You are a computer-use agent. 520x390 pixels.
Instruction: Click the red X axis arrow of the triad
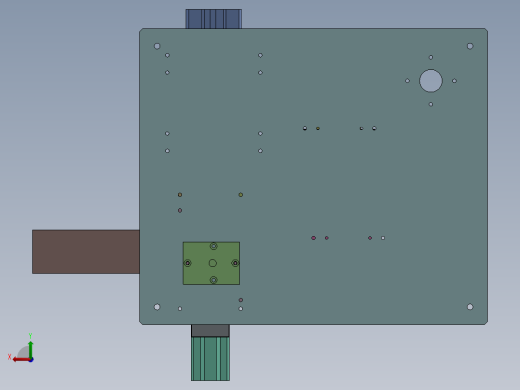tap(21, 359)
